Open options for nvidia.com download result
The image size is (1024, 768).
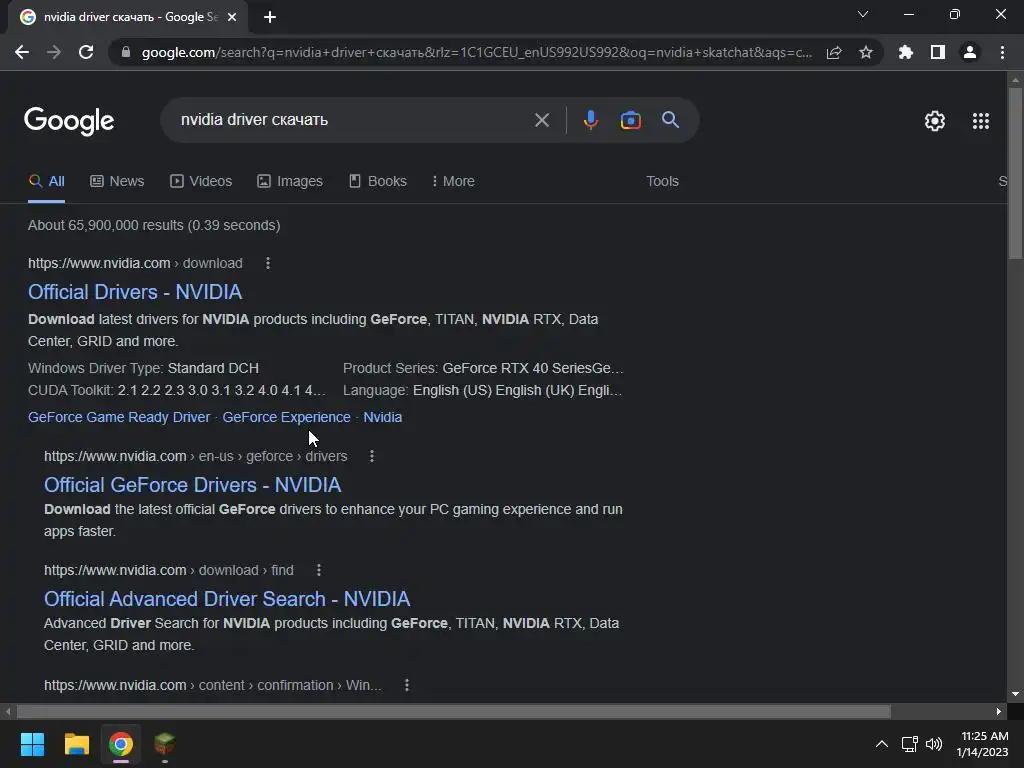click(x=268, y=263)
